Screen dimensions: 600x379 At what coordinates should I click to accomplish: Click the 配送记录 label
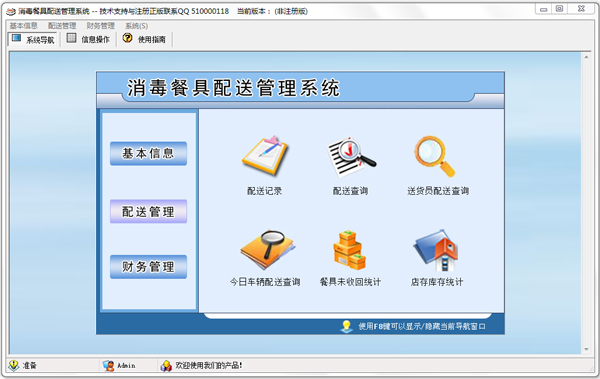264,191
